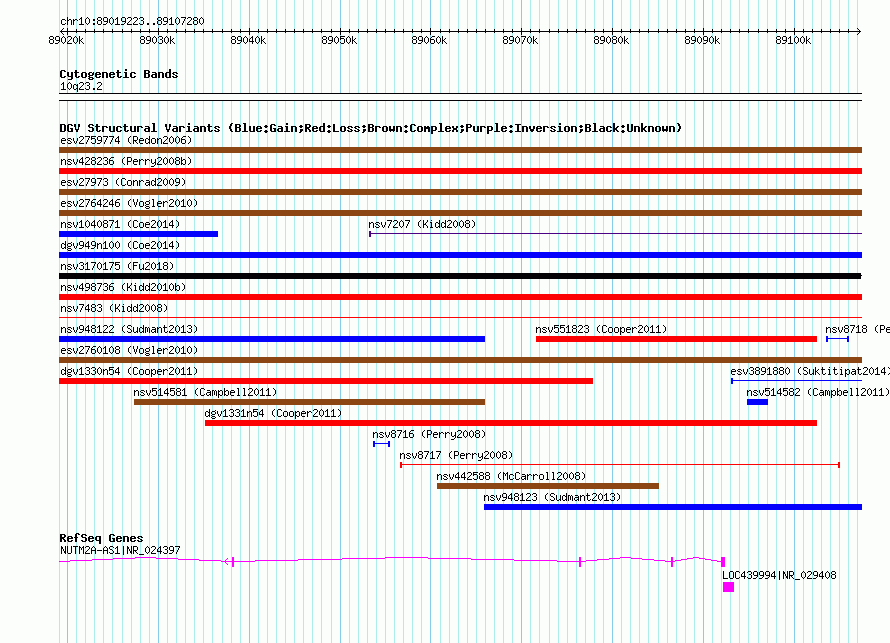Click the right arrowhead of the ruler
This screenshot has height=643, width=890.
click(x=859, y=31)
